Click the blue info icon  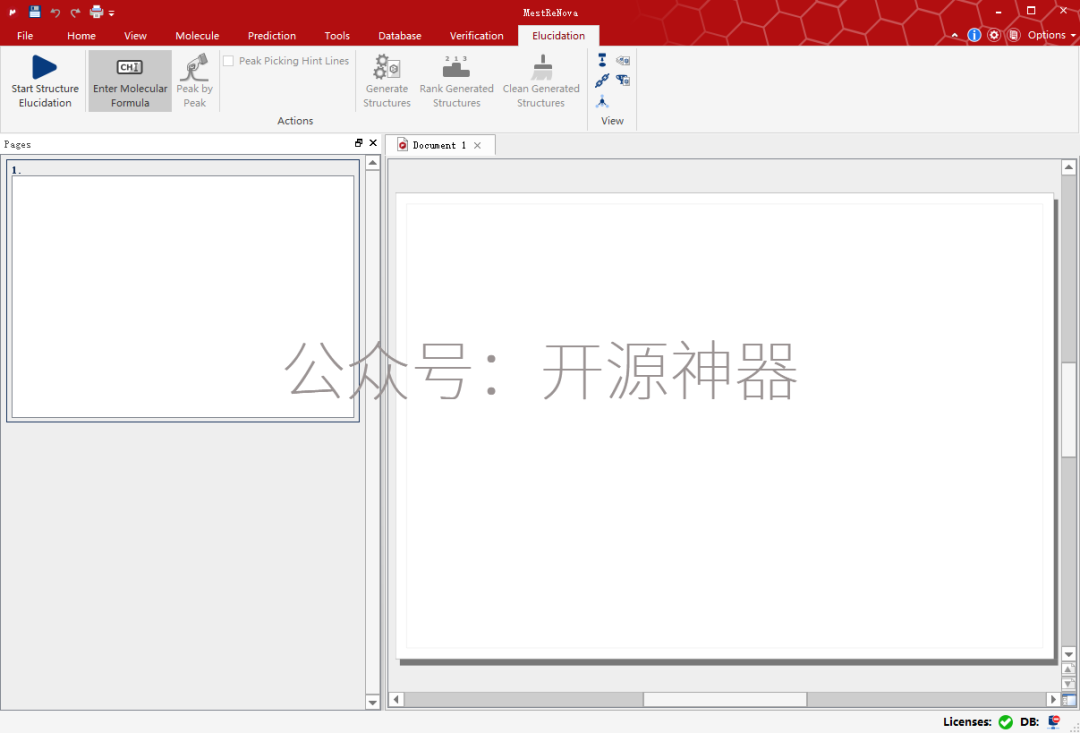(974, 35)
